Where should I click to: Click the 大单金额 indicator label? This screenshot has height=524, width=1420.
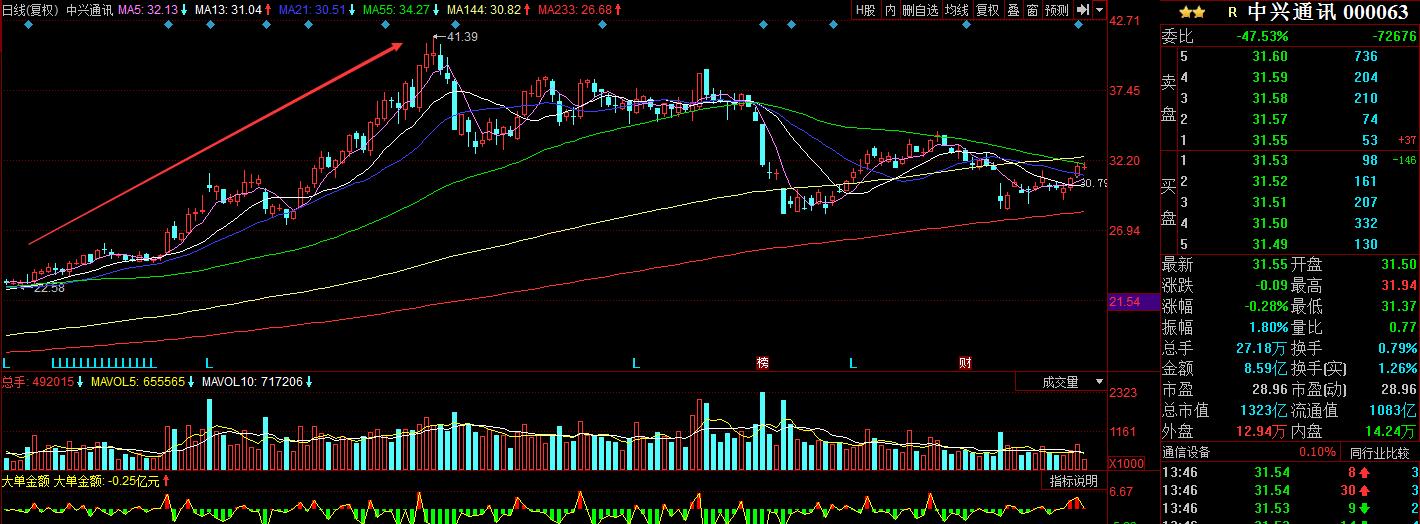click(x=27, y=481)
